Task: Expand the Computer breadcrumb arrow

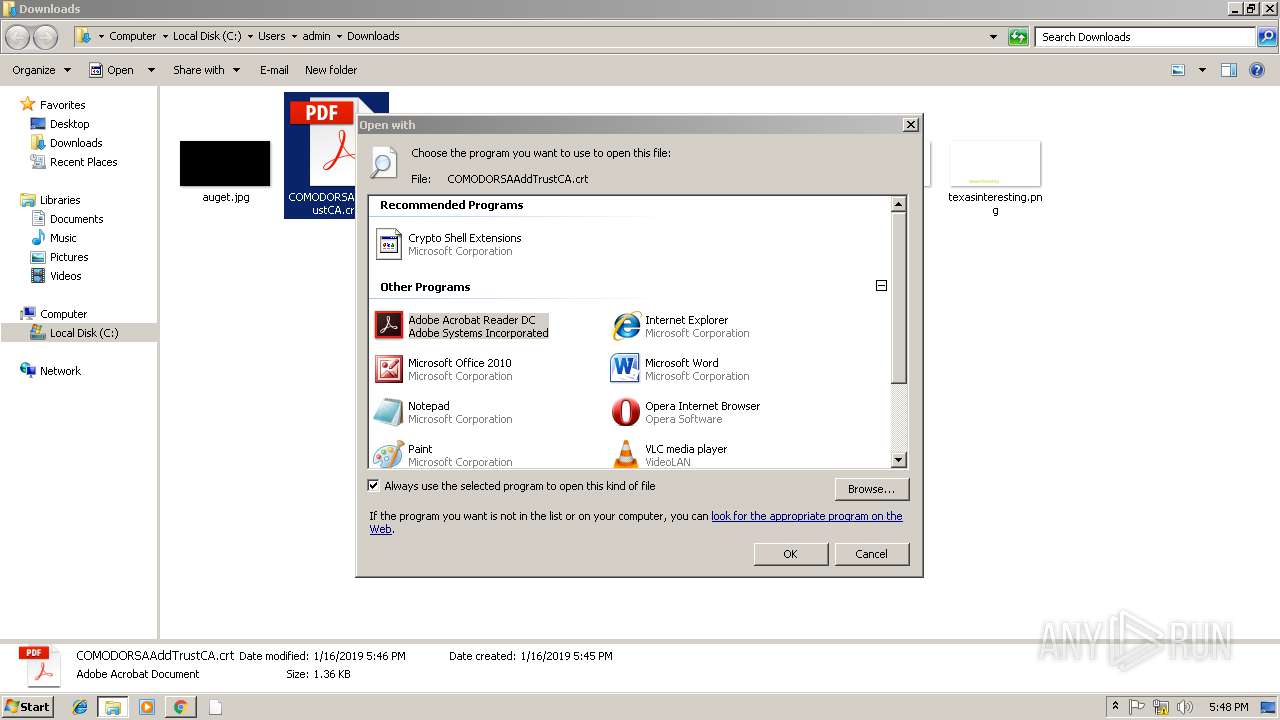Action: (x=165, y=36)
